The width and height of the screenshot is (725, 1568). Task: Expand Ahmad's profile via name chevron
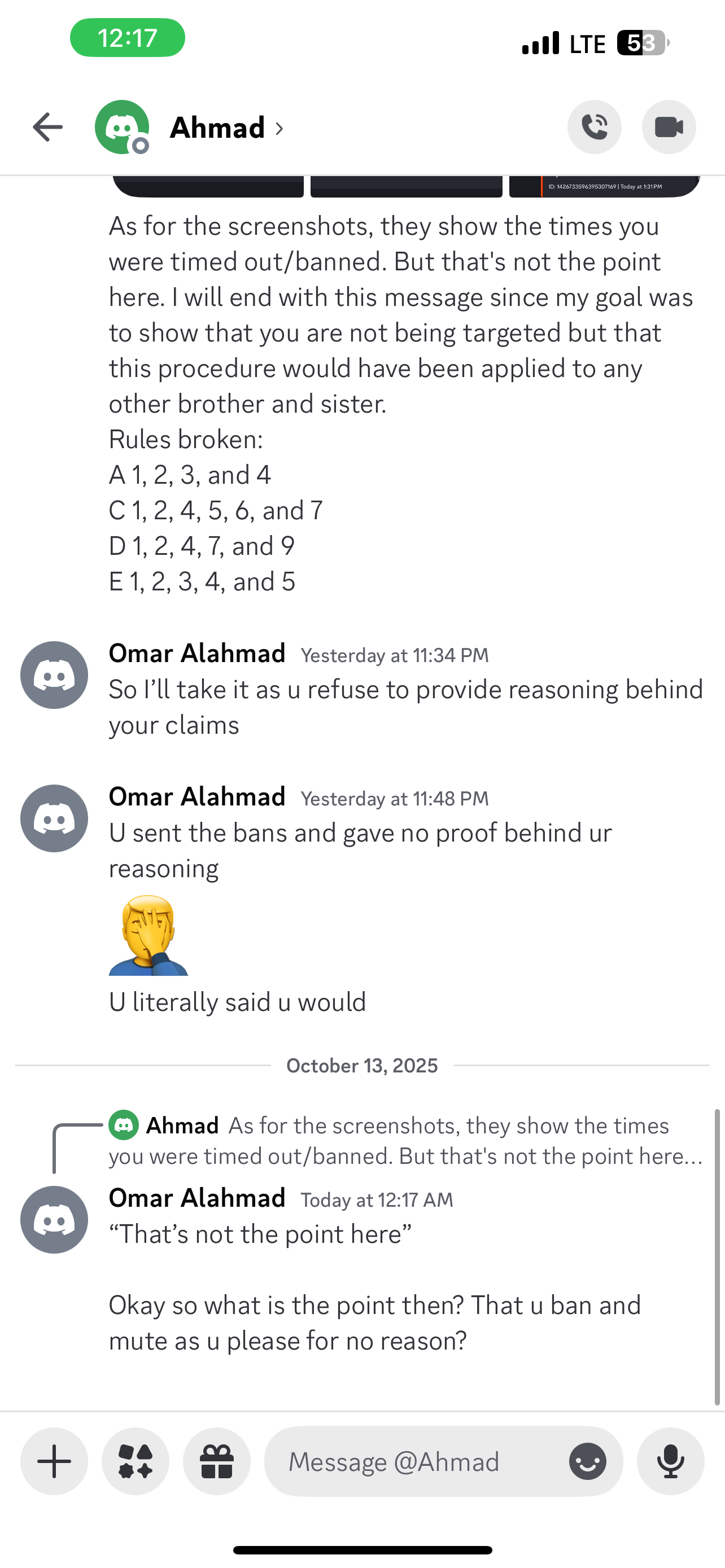tap(279, 129)
